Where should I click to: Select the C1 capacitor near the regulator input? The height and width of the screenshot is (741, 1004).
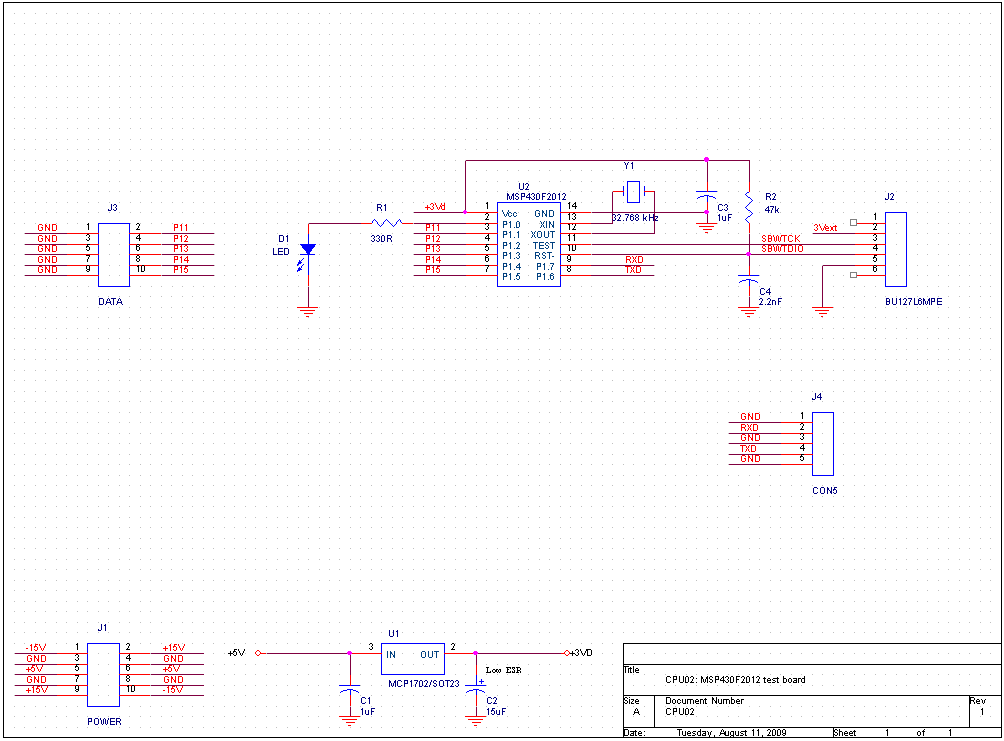349,690
